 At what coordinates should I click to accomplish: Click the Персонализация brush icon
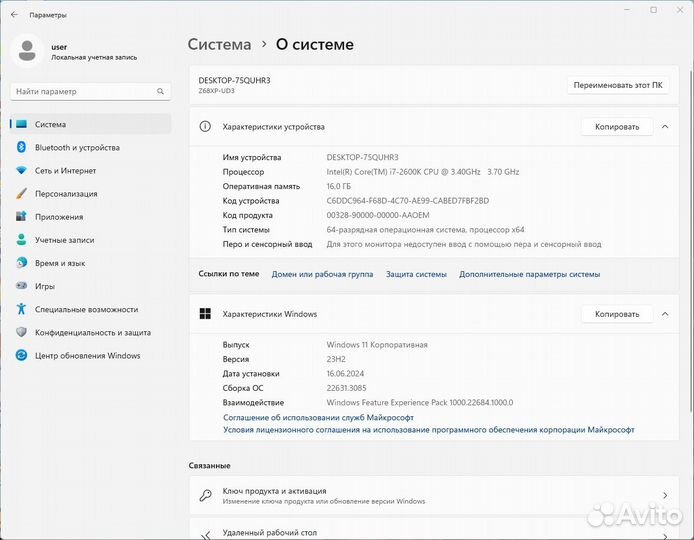pyautogui.click(x=21, y=194)
